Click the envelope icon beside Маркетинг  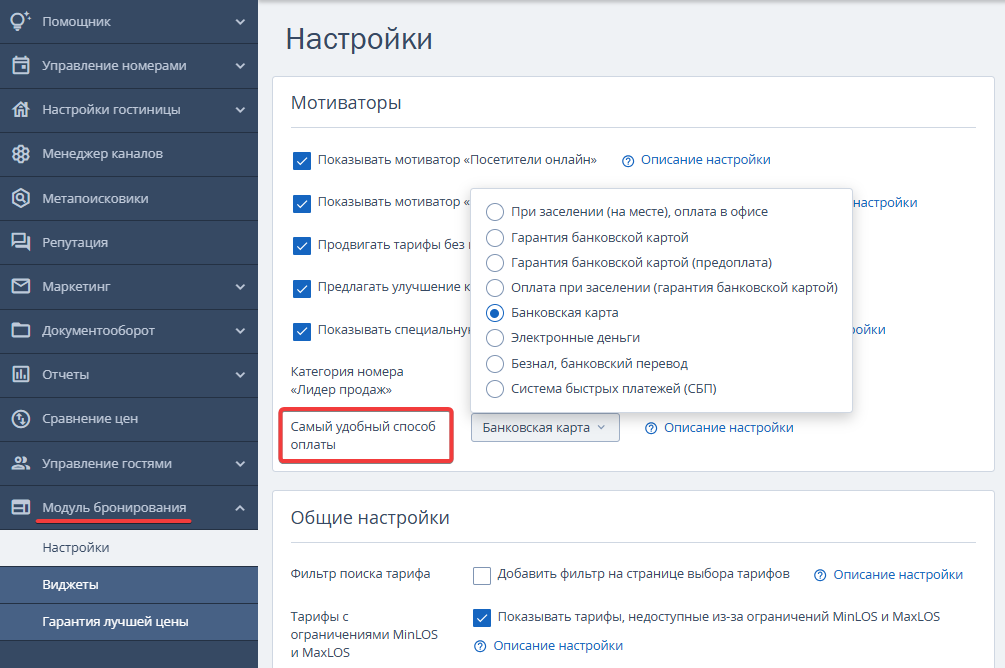click(x=21, y=286)
